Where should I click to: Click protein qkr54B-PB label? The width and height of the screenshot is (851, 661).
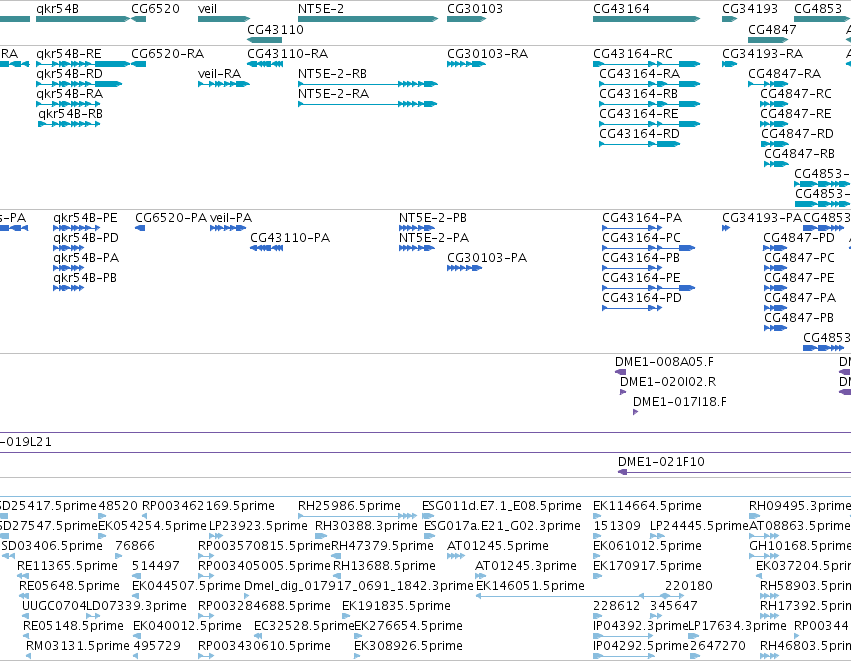(85, 278)
